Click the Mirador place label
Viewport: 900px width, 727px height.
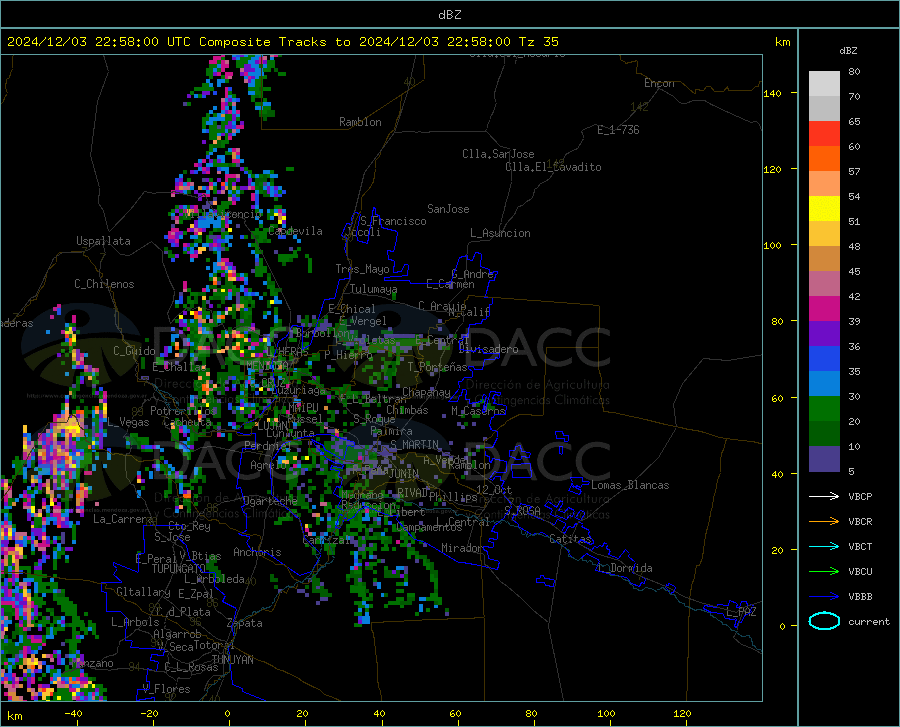(x=461, y=548)
